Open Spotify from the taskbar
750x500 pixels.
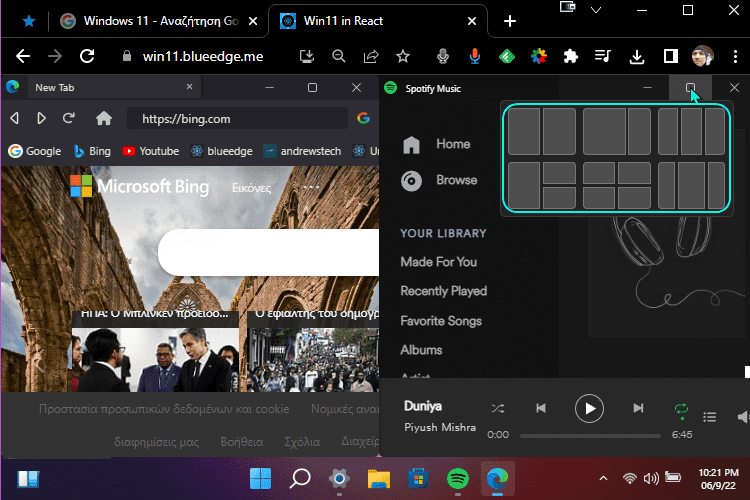coord(458,478)
